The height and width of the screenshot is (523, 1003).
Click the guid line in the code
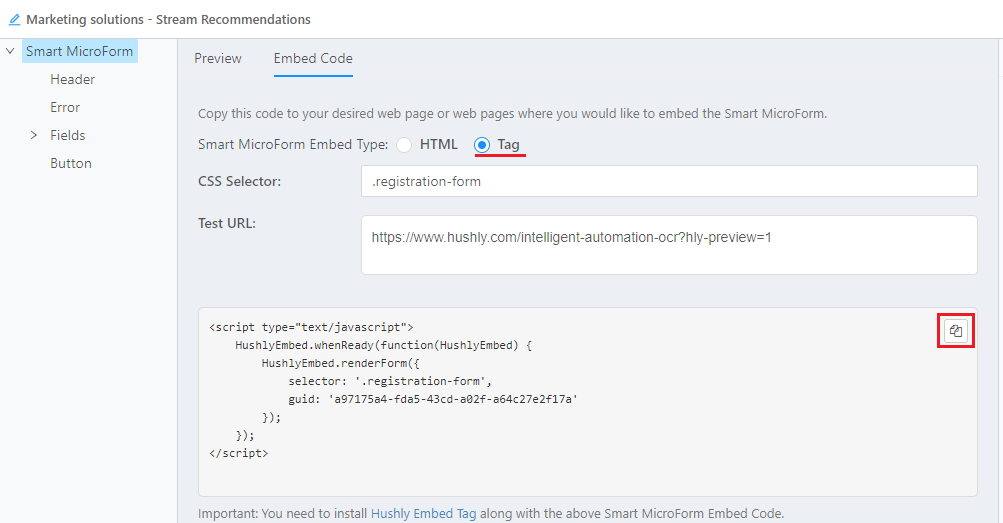pyautogui.click(x=433, y=400)
